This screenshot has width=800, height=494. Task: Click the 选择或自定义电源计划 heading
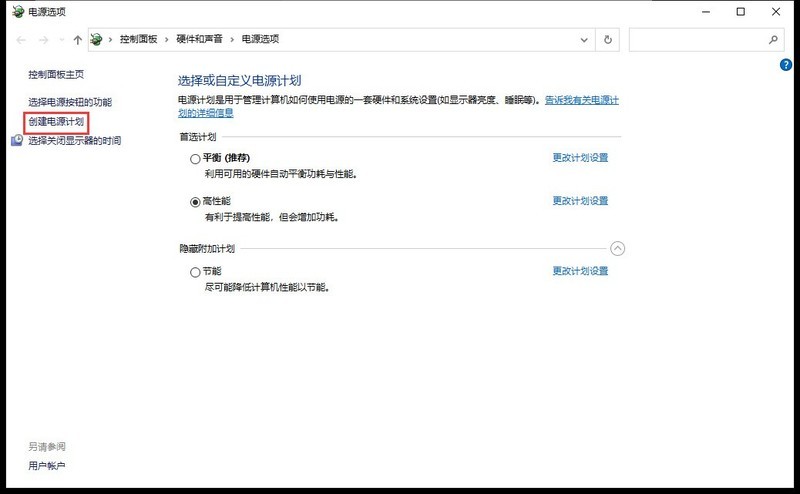point(239,81)
